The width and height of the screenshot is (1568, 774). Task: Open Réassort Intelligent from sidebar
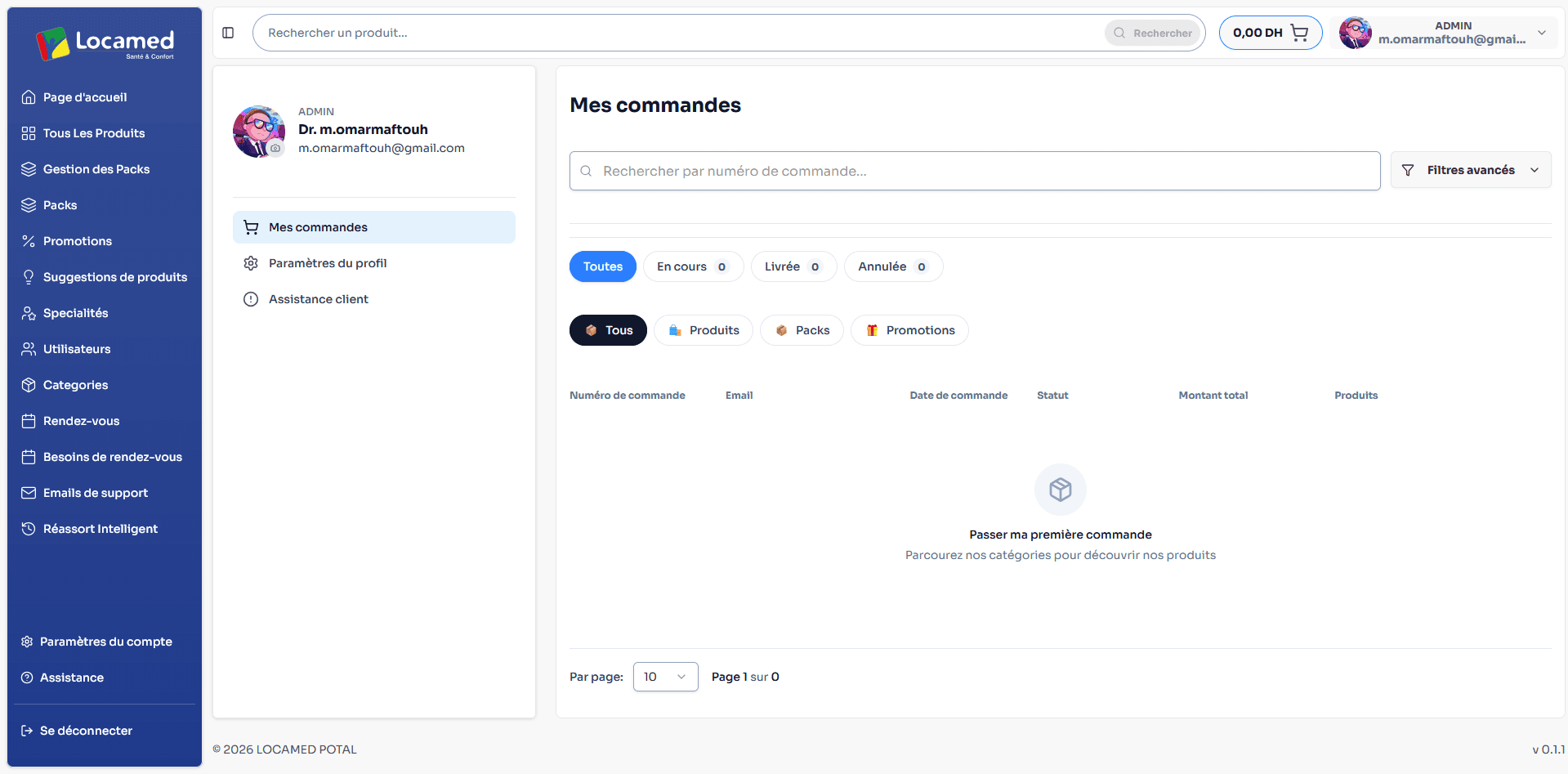(100, 529)
